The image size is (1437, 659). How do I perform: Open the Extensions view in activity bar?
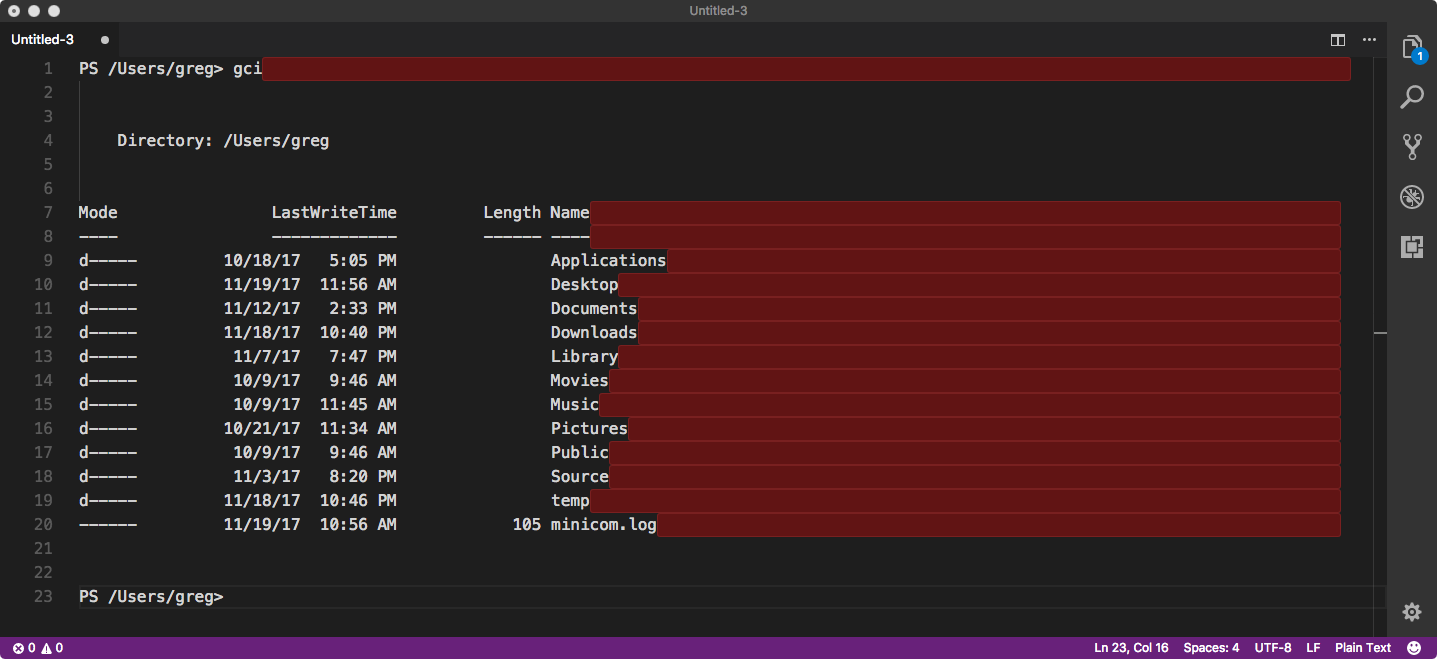[x=1411, y=246]
